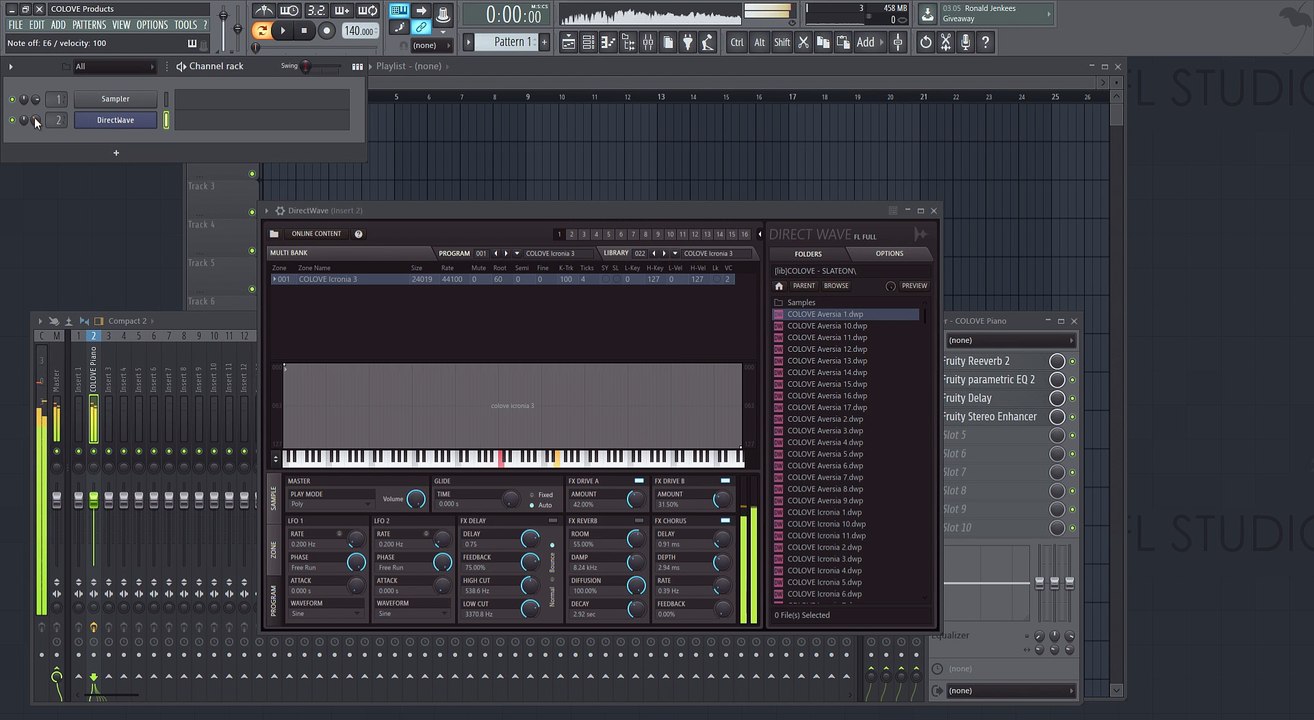
Task: Click the Master Volume knob
Action: pos(416,499)
